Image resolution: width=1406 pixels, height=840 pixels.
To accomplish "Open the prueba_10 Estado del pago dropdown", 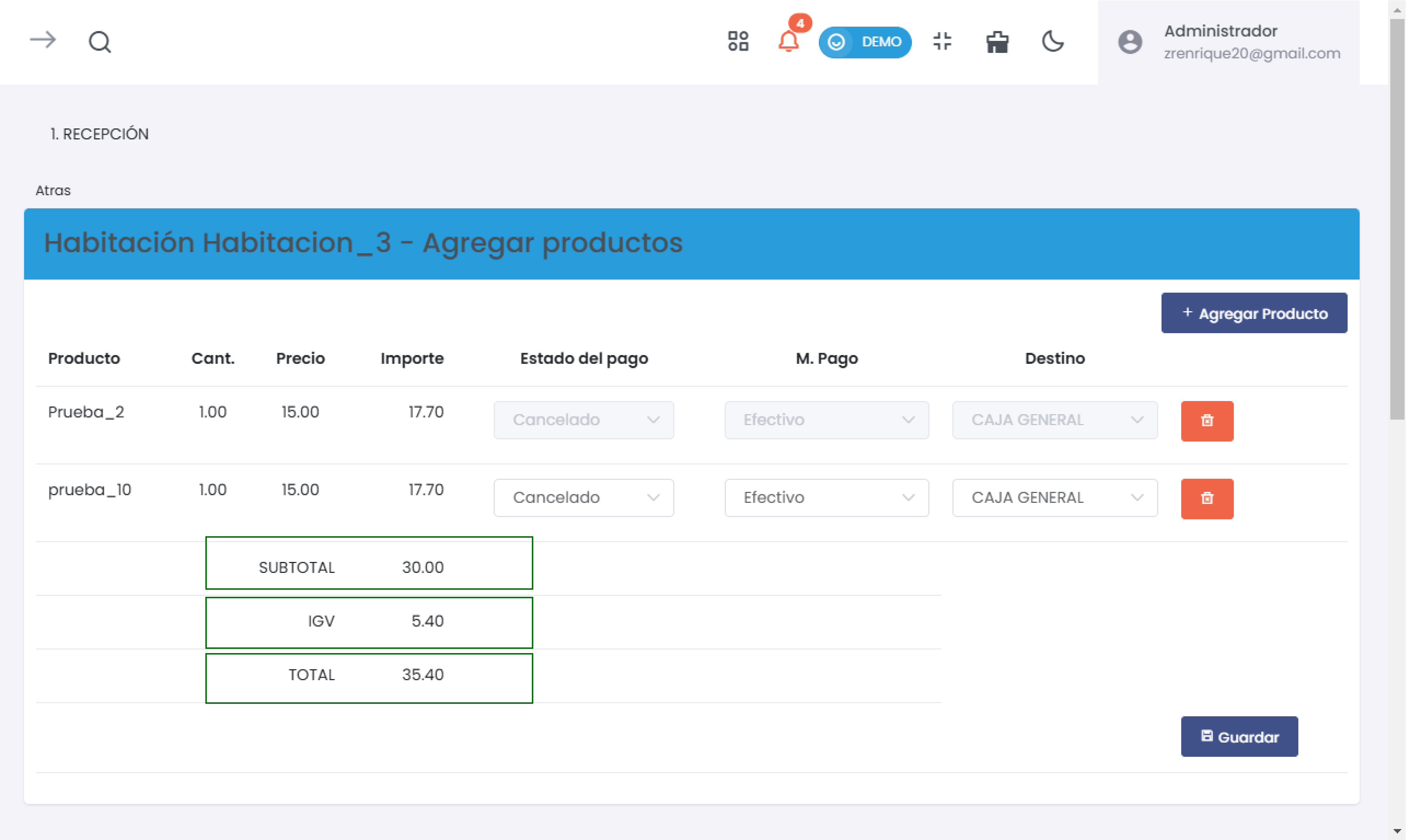I will (x=583, y=498).
